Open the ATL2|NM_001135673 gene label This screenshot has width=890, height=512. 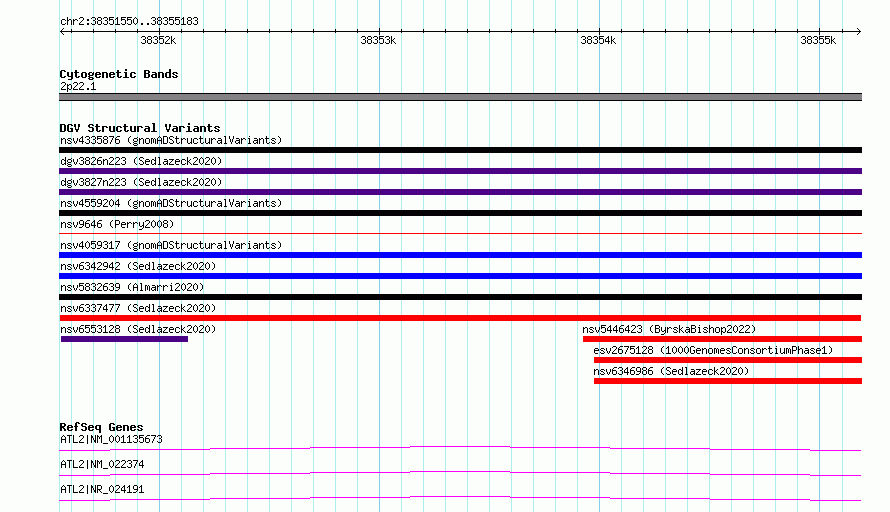click(x=111, y=439)
